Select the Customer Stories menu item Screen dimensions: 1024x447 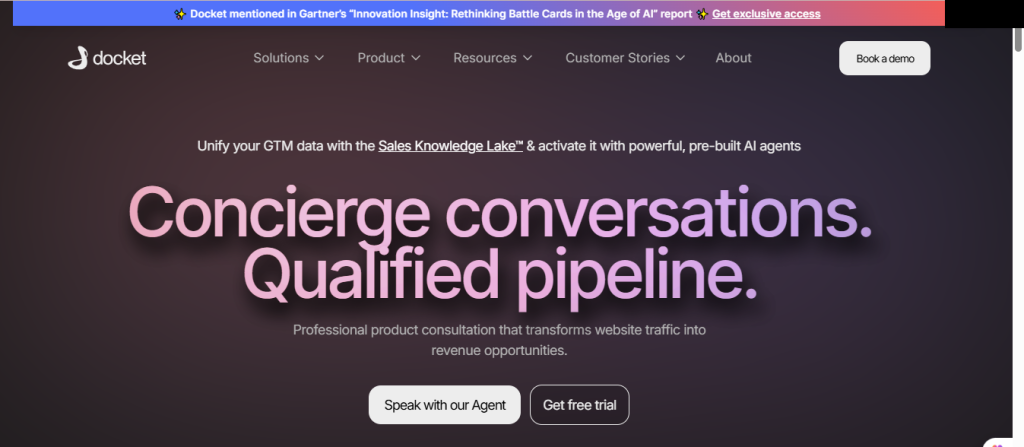[x=617, y=58]
